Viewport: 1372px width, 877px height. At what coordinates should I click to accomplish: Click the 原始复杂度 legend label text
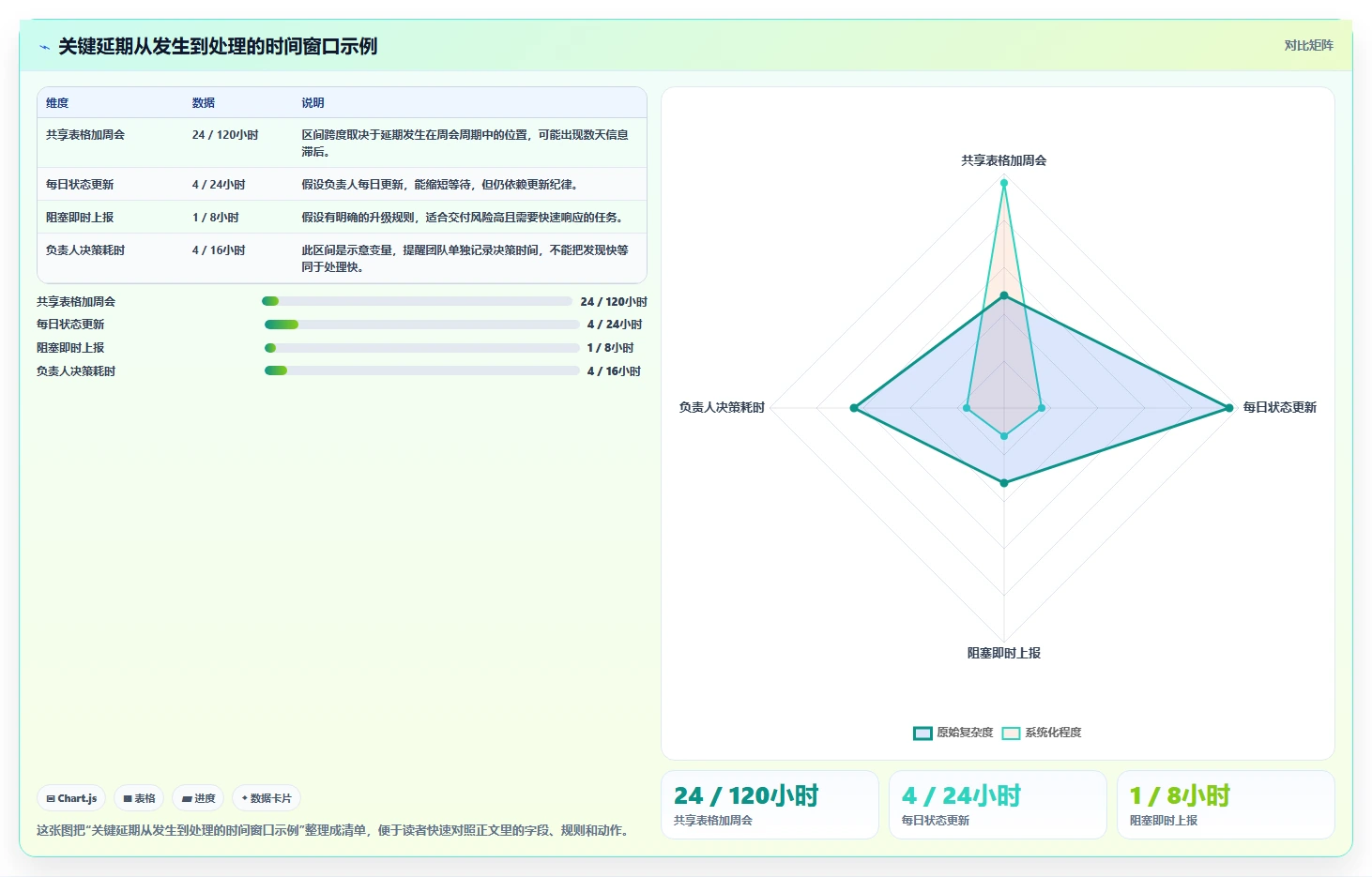[965, 733]
